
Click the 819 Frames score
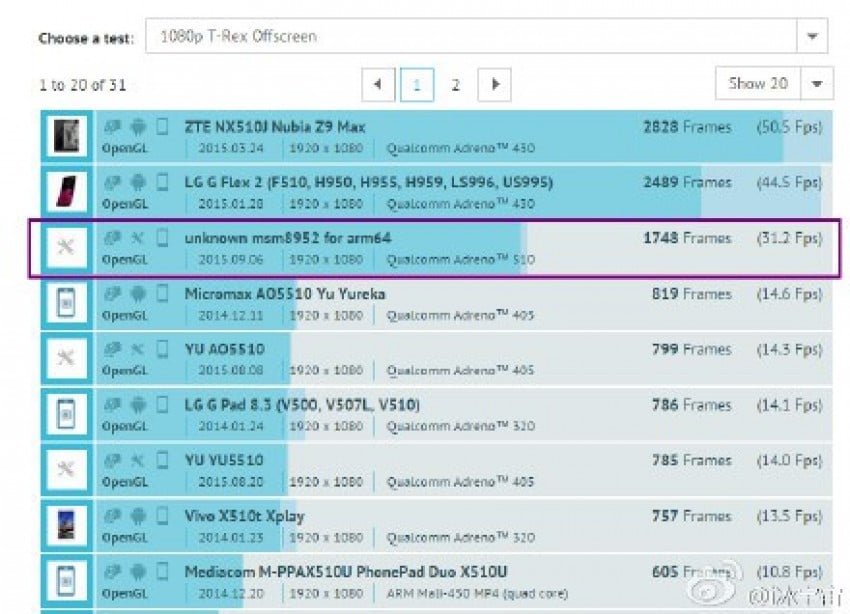tap(692, 294)
